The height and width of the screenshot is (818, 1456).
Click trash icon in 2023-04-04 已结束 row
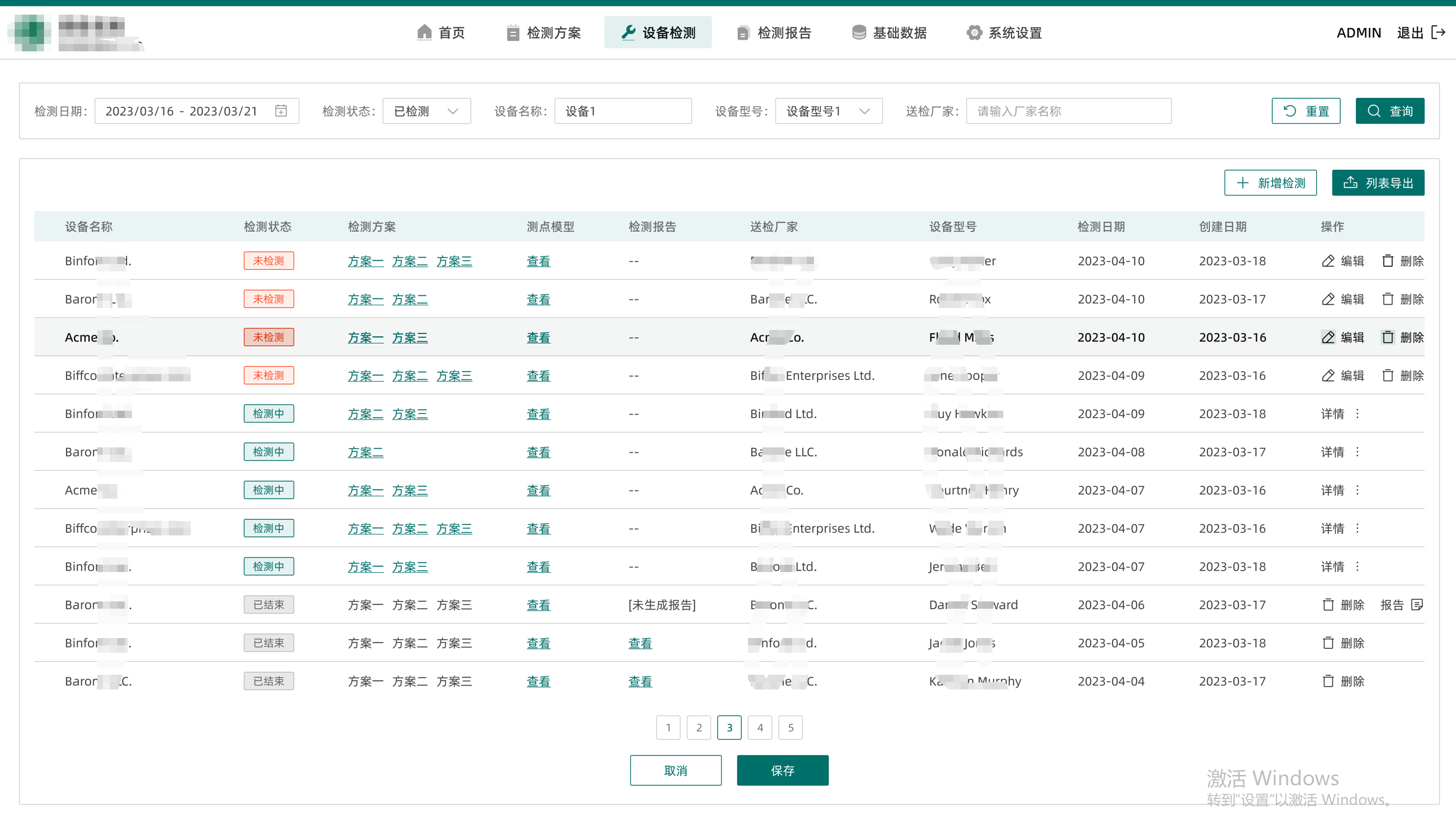1328,681
